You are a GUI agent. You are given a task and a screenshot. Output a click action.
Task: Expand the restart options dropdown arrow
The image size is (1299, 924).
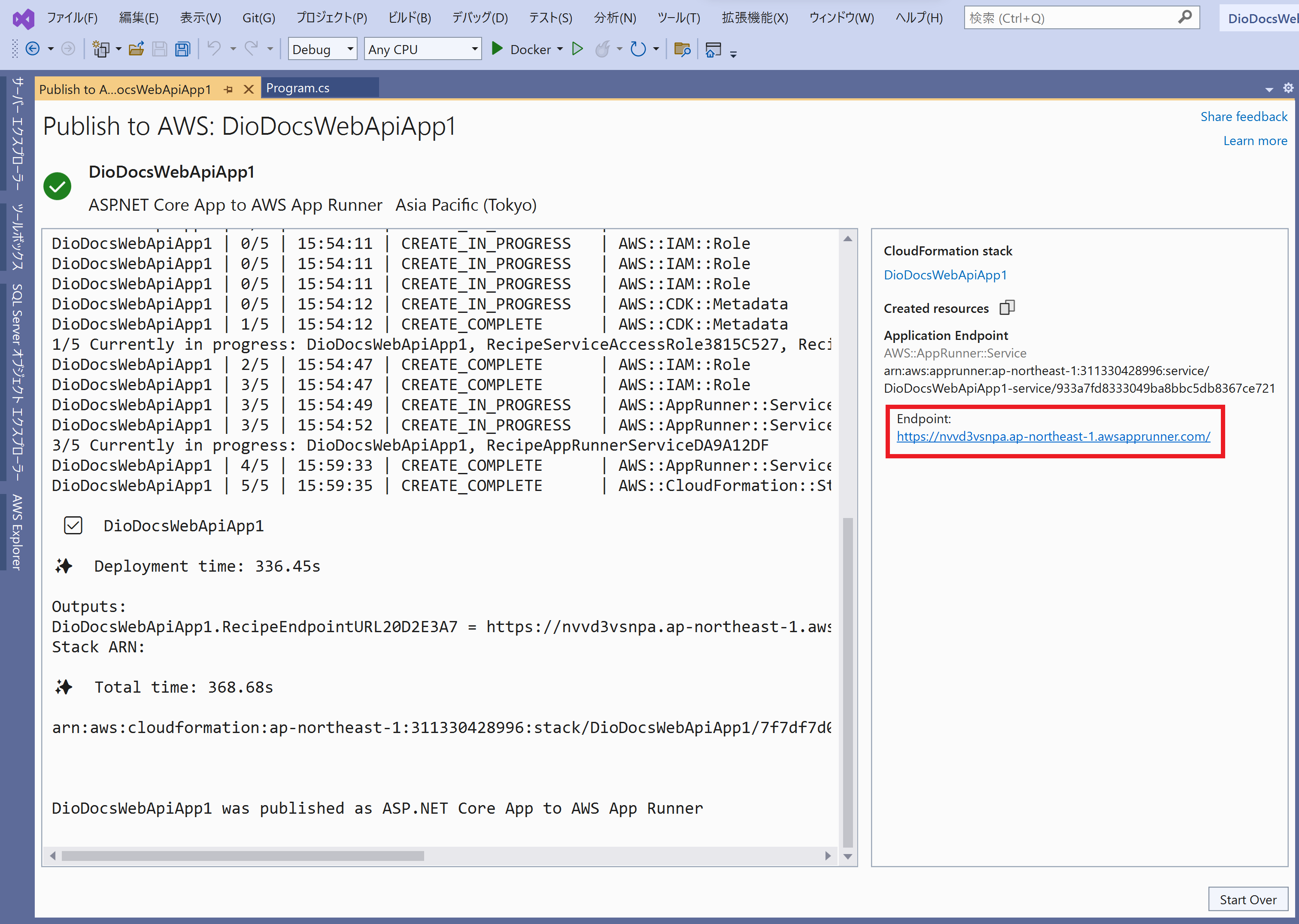(656, 49)
